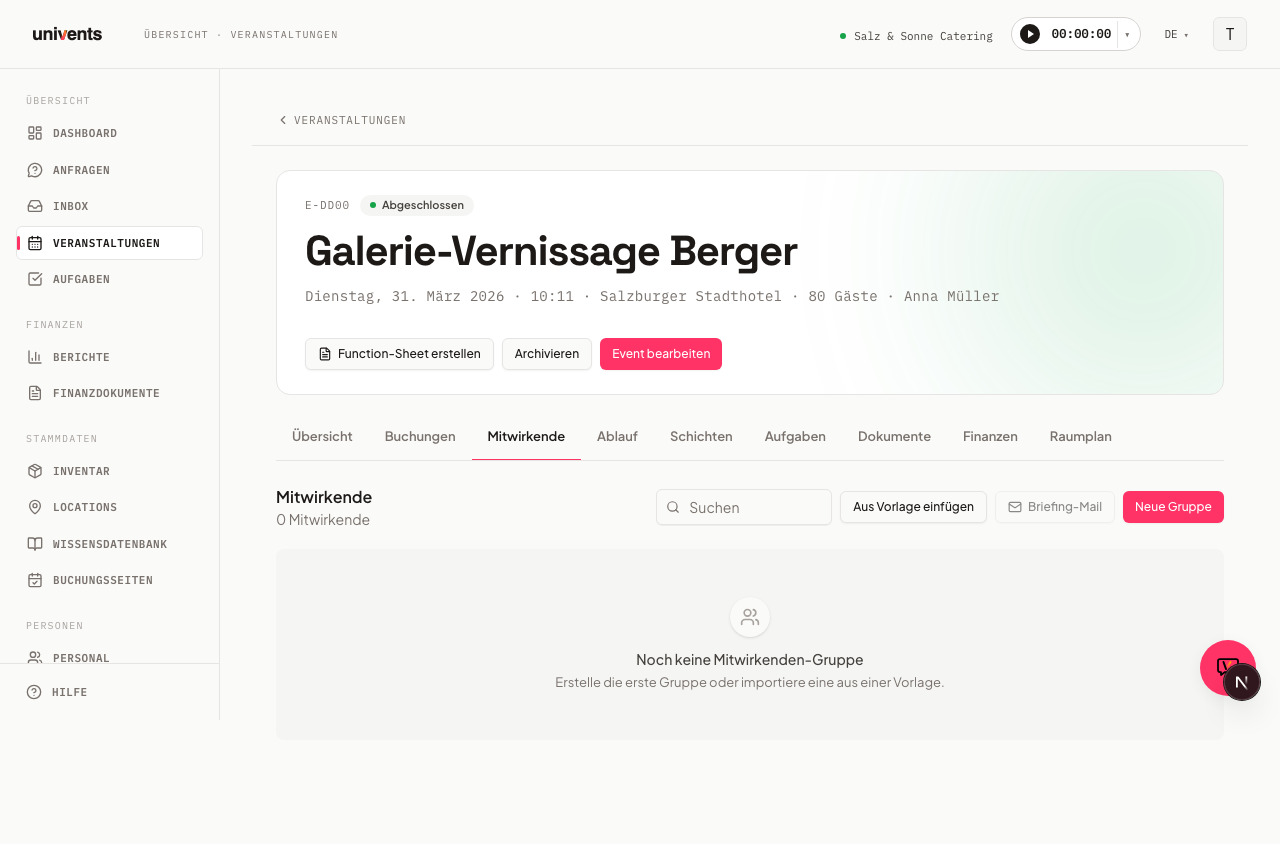Switch to the Dokumente tab
1280x844 pixels.
coord(894,437)
